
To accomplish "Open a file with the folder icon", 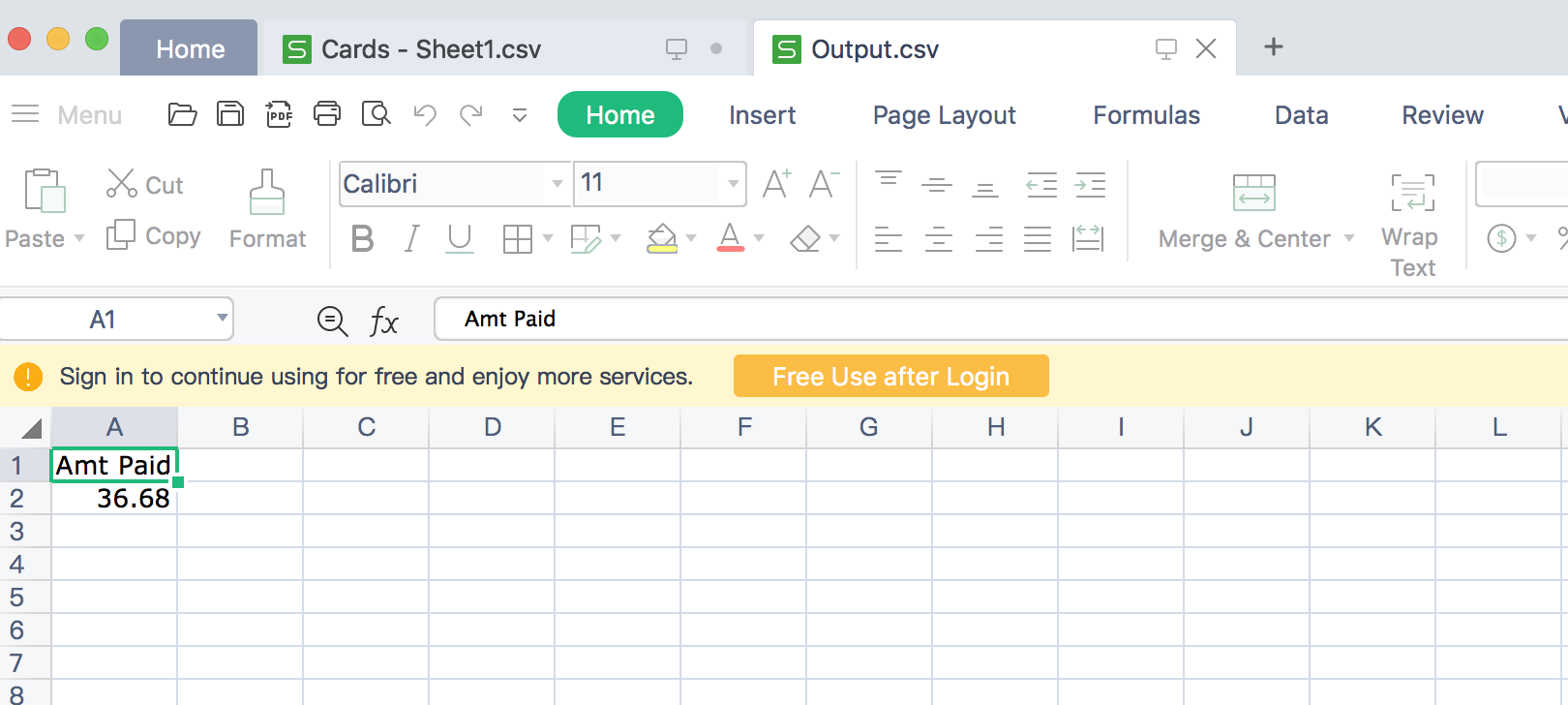I will pyautogui.click(x=182, y=114).
